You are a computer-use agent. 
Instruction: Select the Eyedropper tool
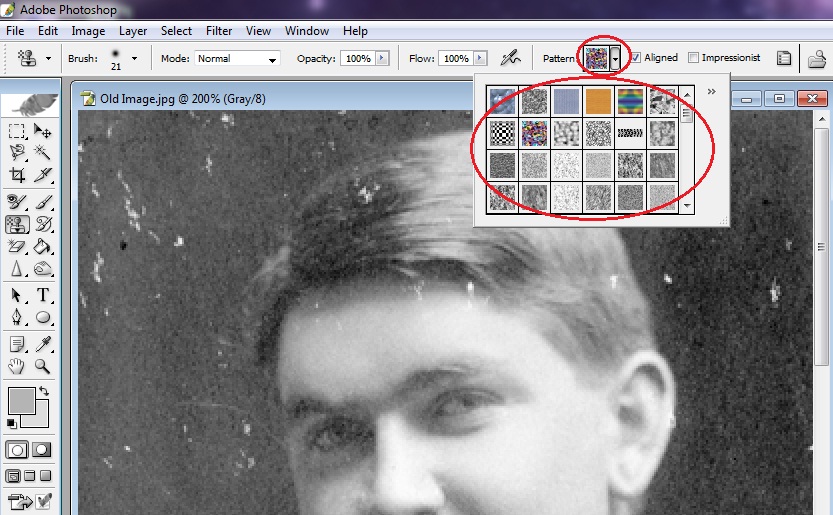click(42, 344)
